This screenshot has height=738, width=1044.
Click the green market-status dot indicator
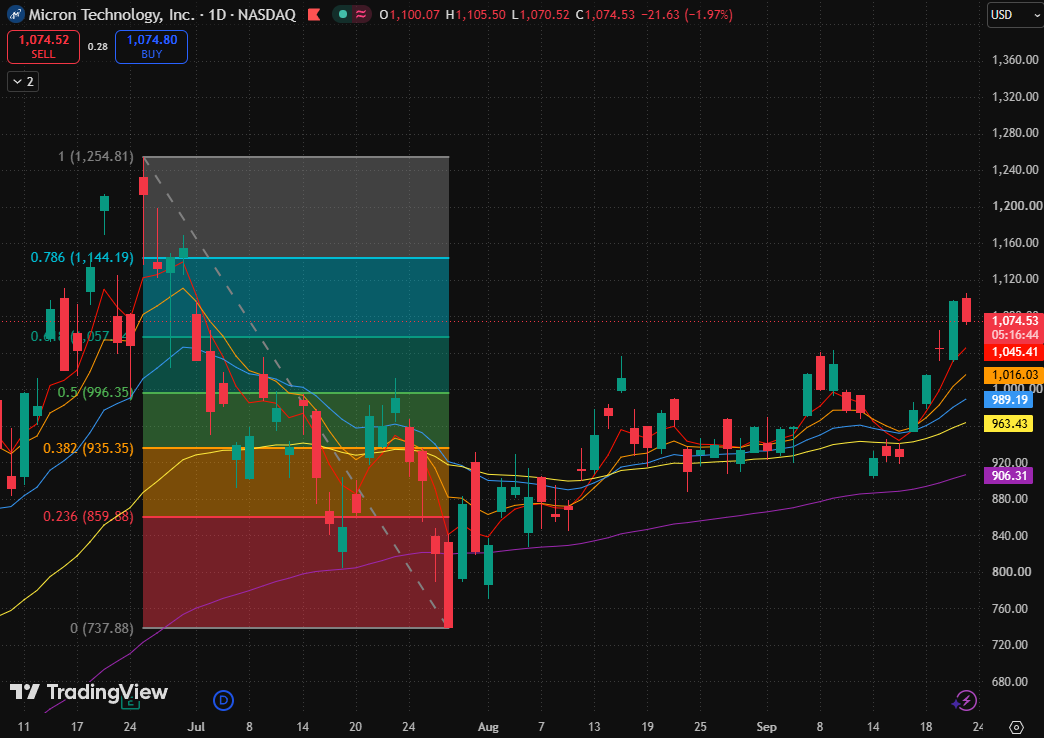pos(343,14)
